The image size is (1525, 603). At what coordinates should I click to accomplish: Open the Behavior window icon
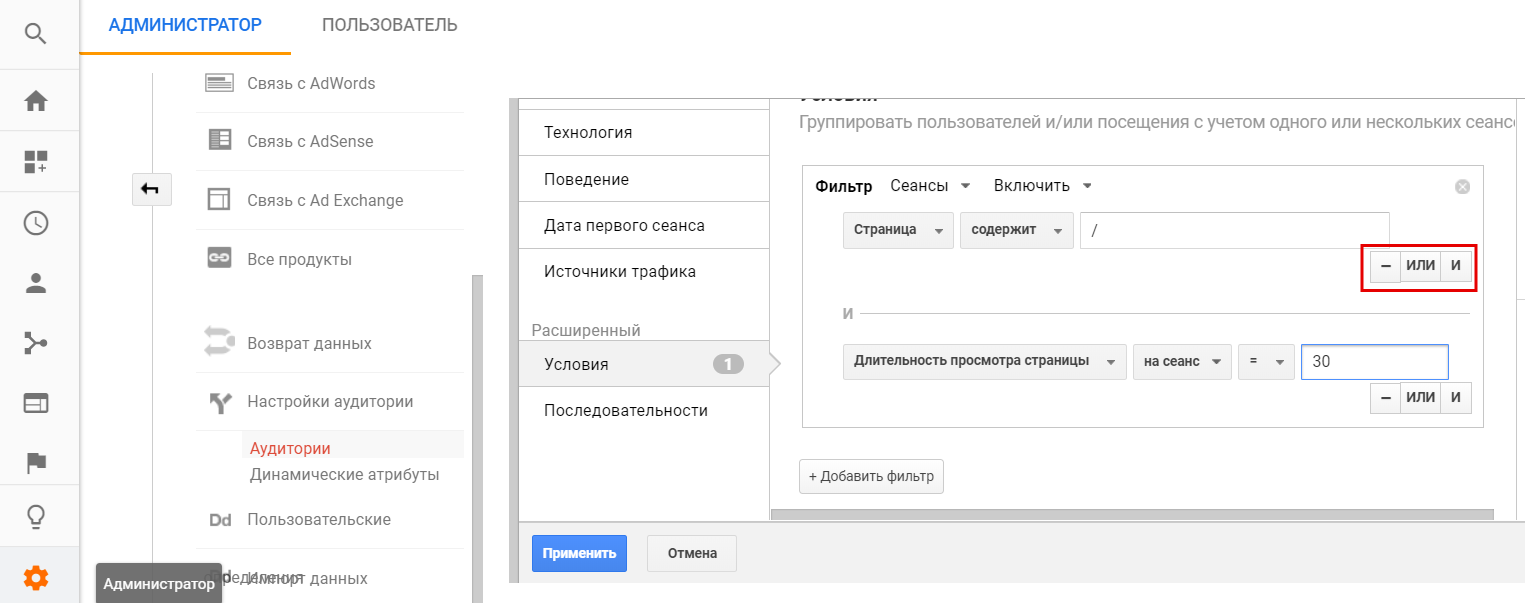pyautogui.click(x=36, y=404)
